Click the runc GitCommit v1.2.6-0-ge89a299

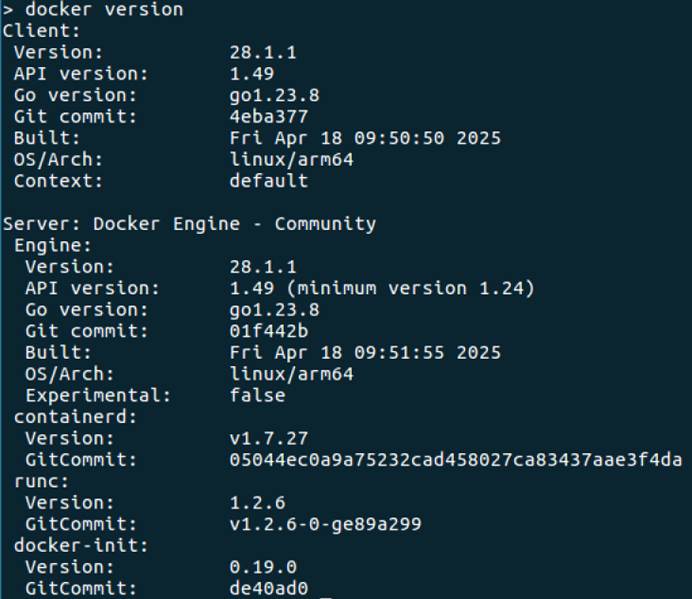(326, 524)
